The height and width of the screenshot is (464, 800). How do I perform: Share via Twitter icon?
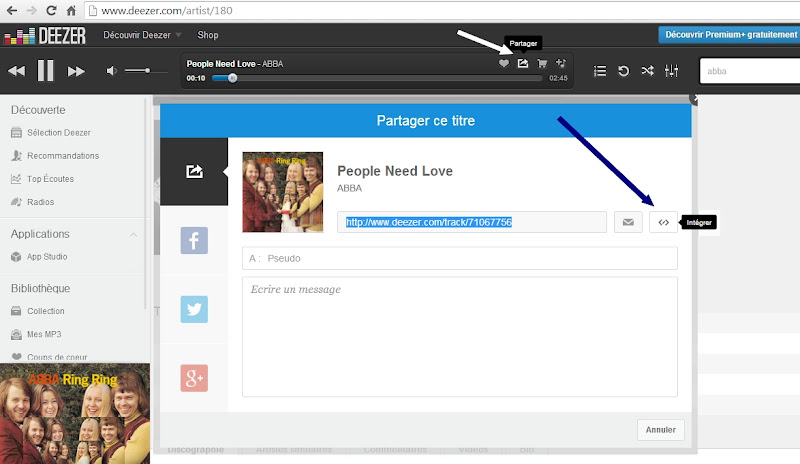194,309
